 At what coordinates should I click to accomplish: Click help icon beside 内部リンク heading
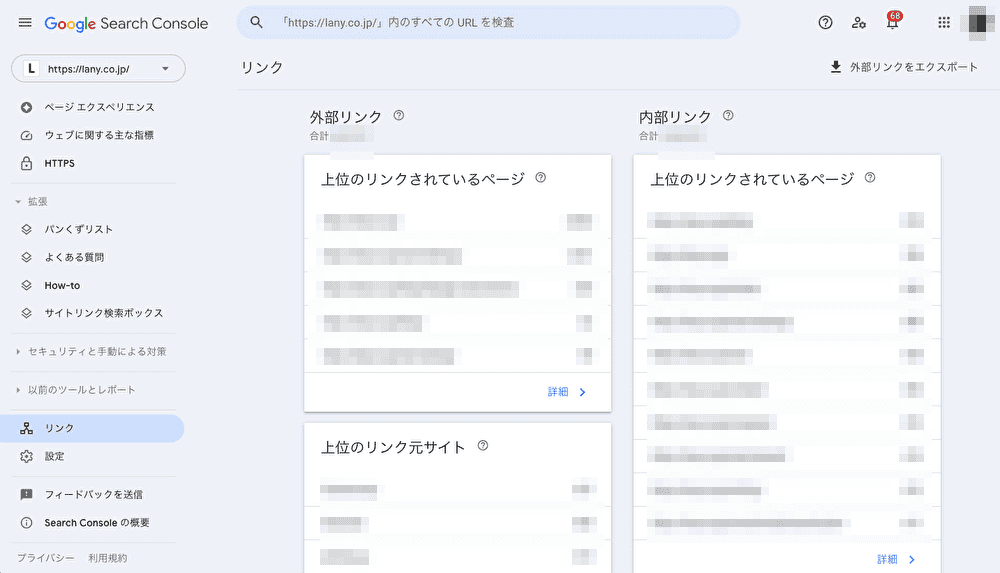[x=728, y=115]
